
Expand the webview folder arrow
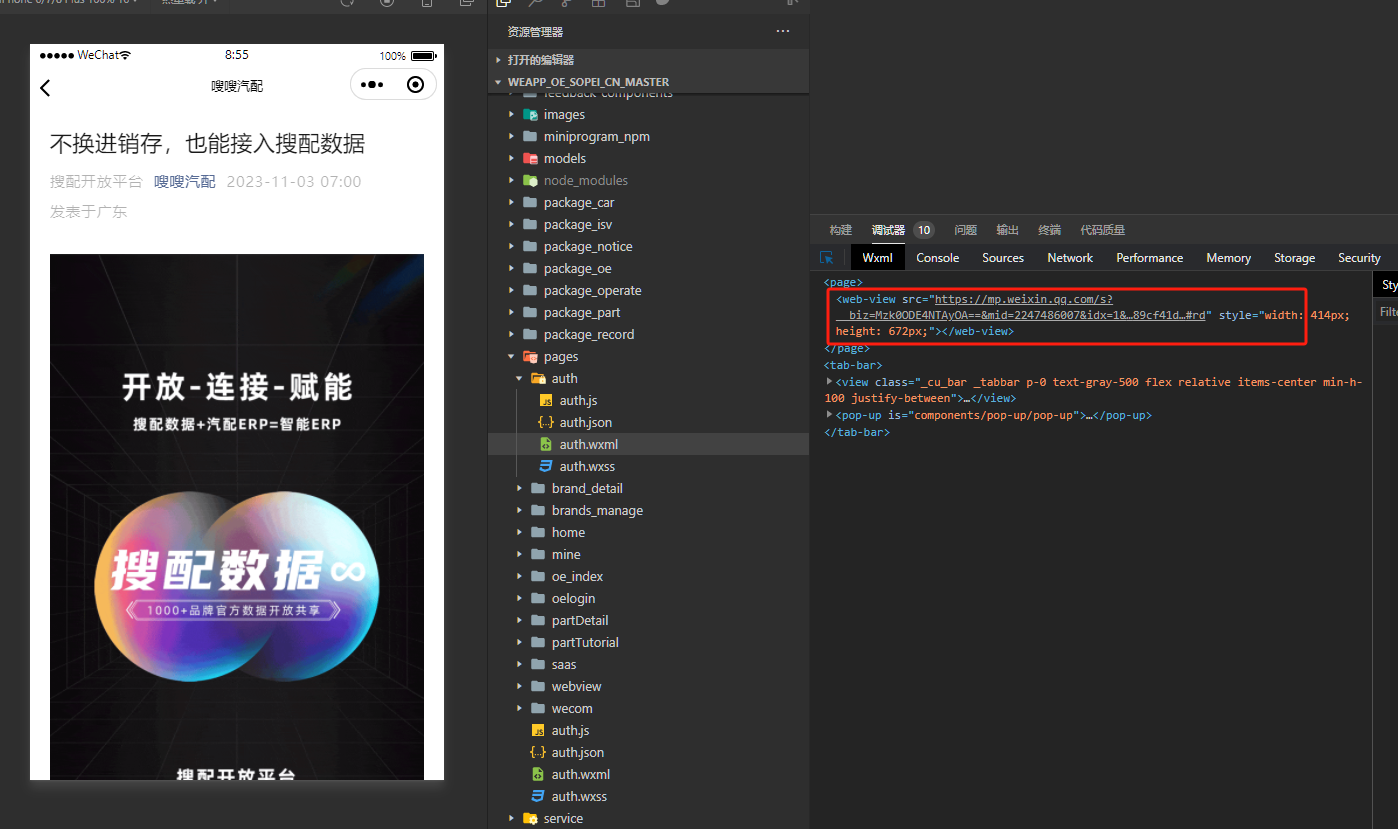tap(520, 687)
